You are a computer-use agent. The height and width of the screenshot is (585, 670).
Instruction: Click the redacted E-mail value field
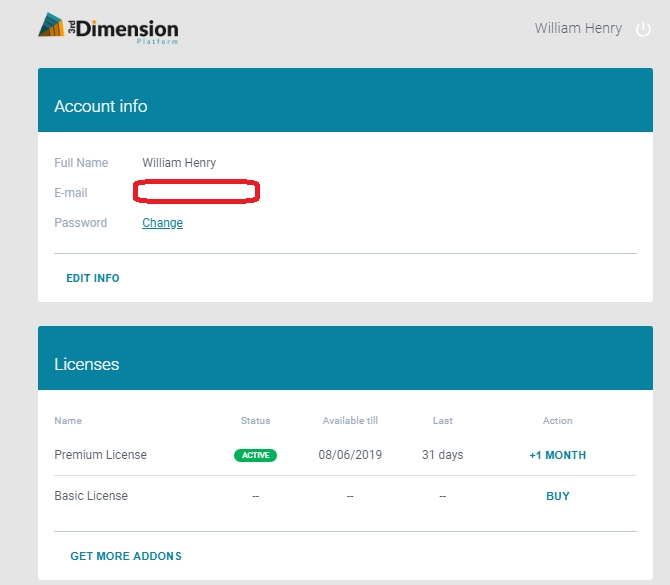(x=197, y=192)
